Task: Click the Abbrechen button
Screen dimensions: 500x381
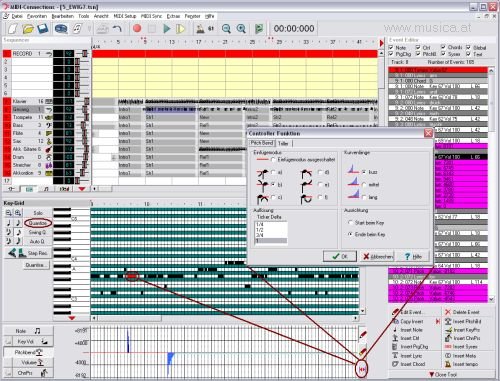Action: click(x=378, y=256)
